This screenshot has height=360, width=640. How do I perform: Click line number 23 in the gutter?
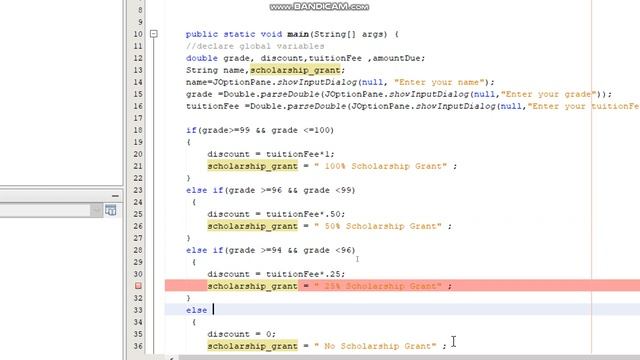click(x=138, y=190)
